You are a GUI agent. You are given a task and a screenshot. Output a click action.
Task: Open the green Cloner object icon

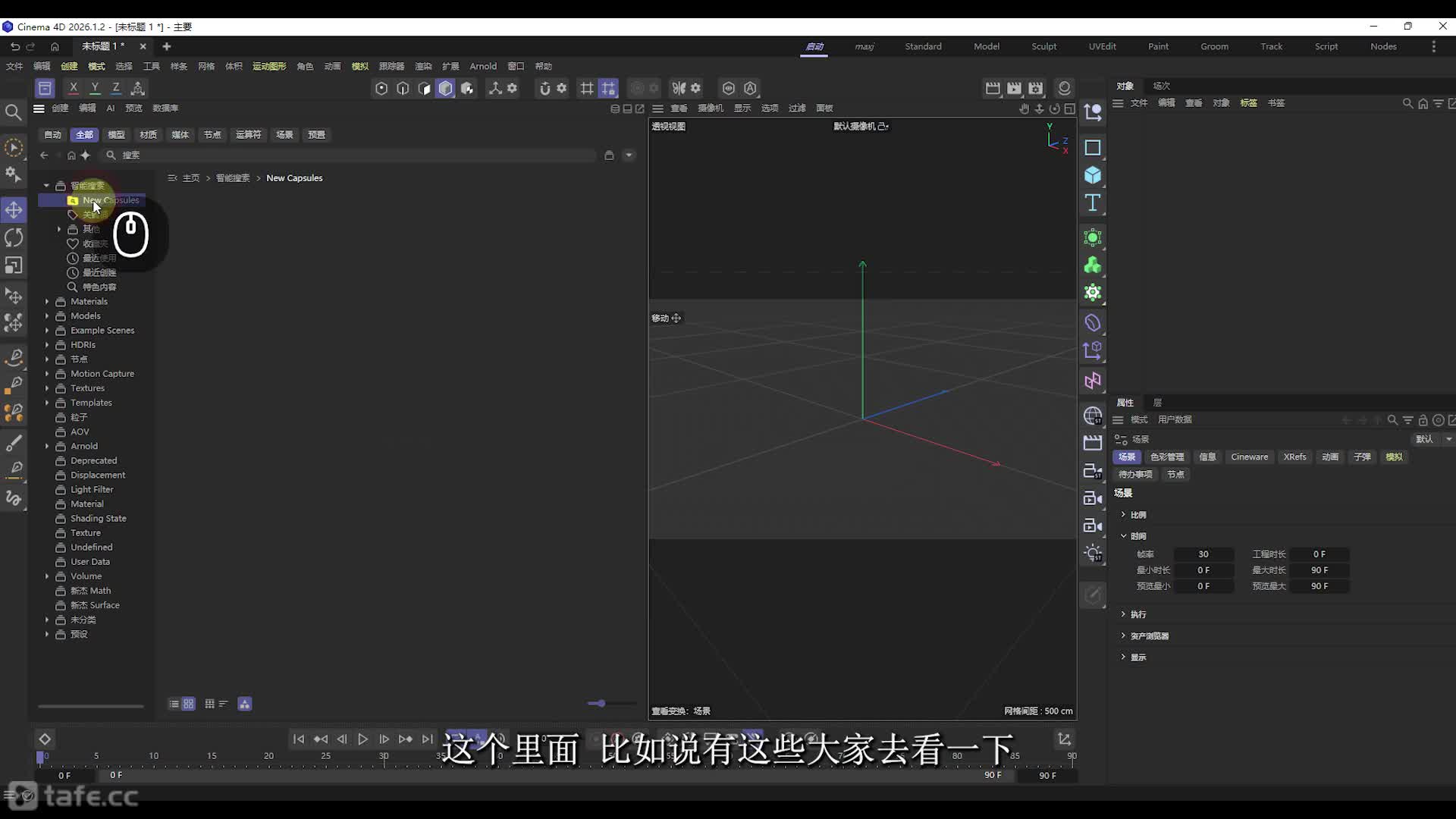coord(1093,265)
